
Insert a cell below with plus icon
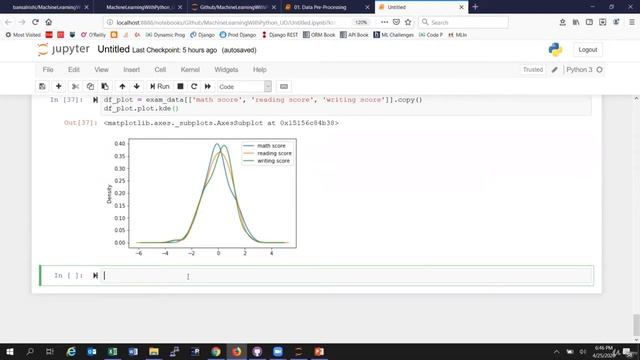click(58, 87)
